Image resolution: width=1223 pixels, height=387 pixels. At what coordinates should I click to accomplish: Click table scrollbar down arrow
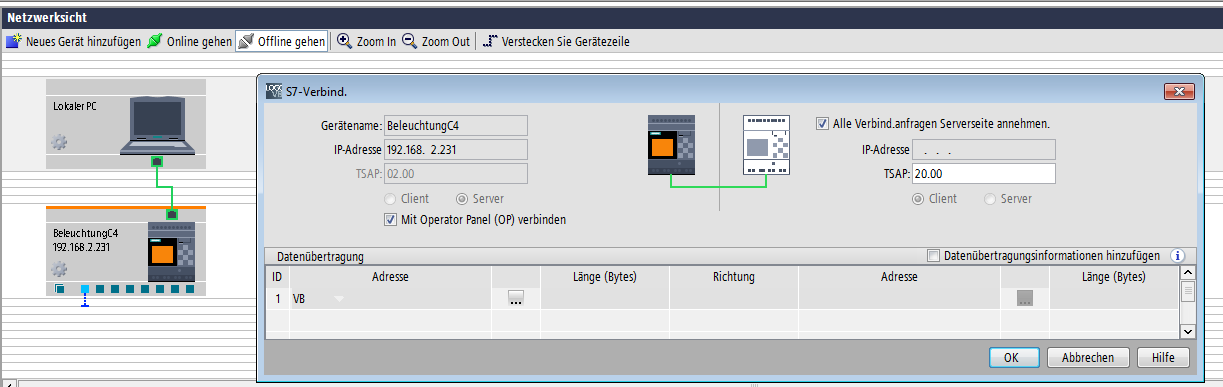(1188, 331)
